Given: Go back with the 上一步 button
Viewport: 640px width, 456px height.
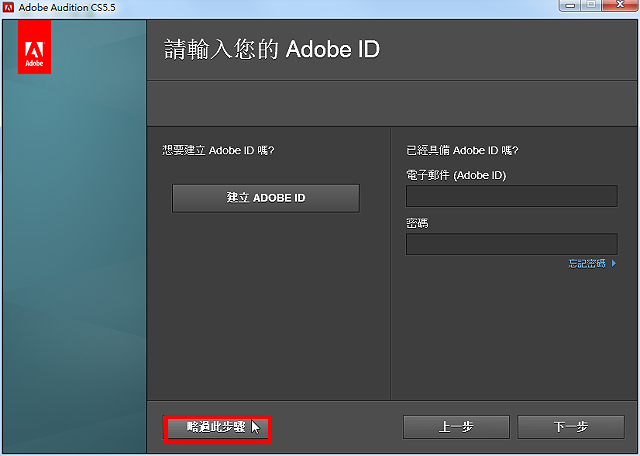Looking at the screenshot, I should pos(456,427).
